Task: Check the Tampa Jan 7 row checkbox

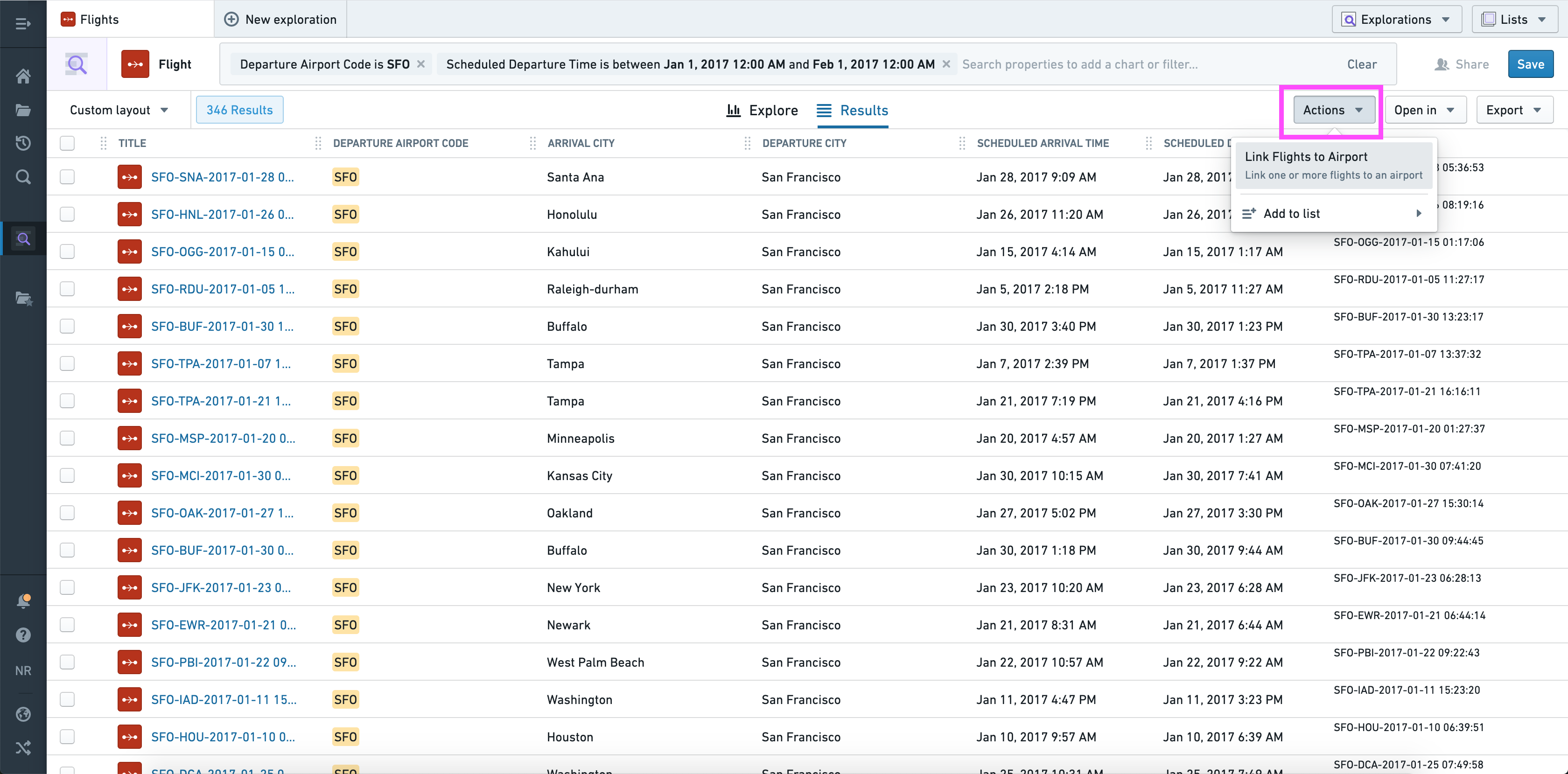Action: pyautogui.click(x=68, y=363)
